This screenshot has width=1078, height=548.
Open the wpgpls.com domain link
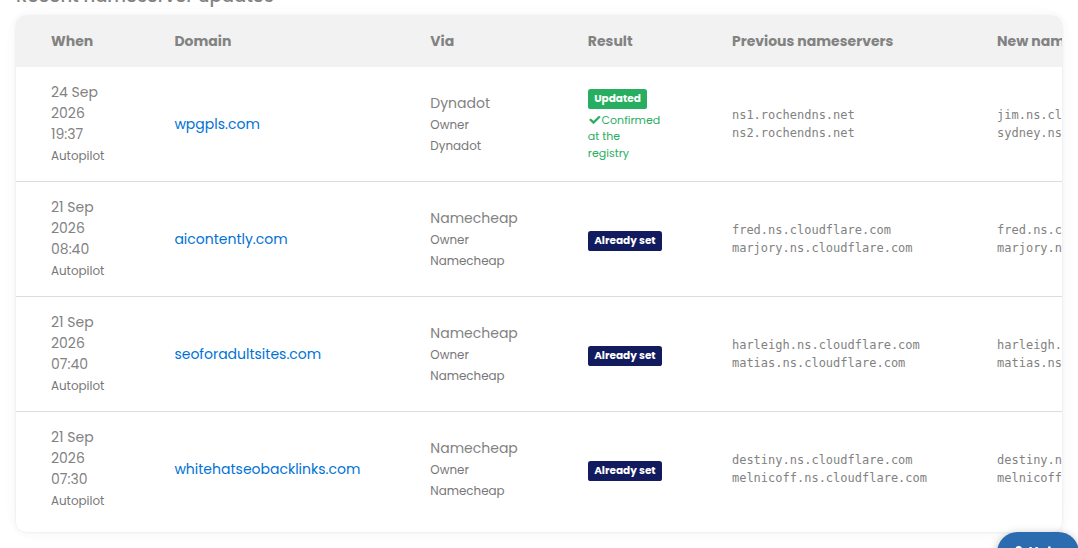217,124
